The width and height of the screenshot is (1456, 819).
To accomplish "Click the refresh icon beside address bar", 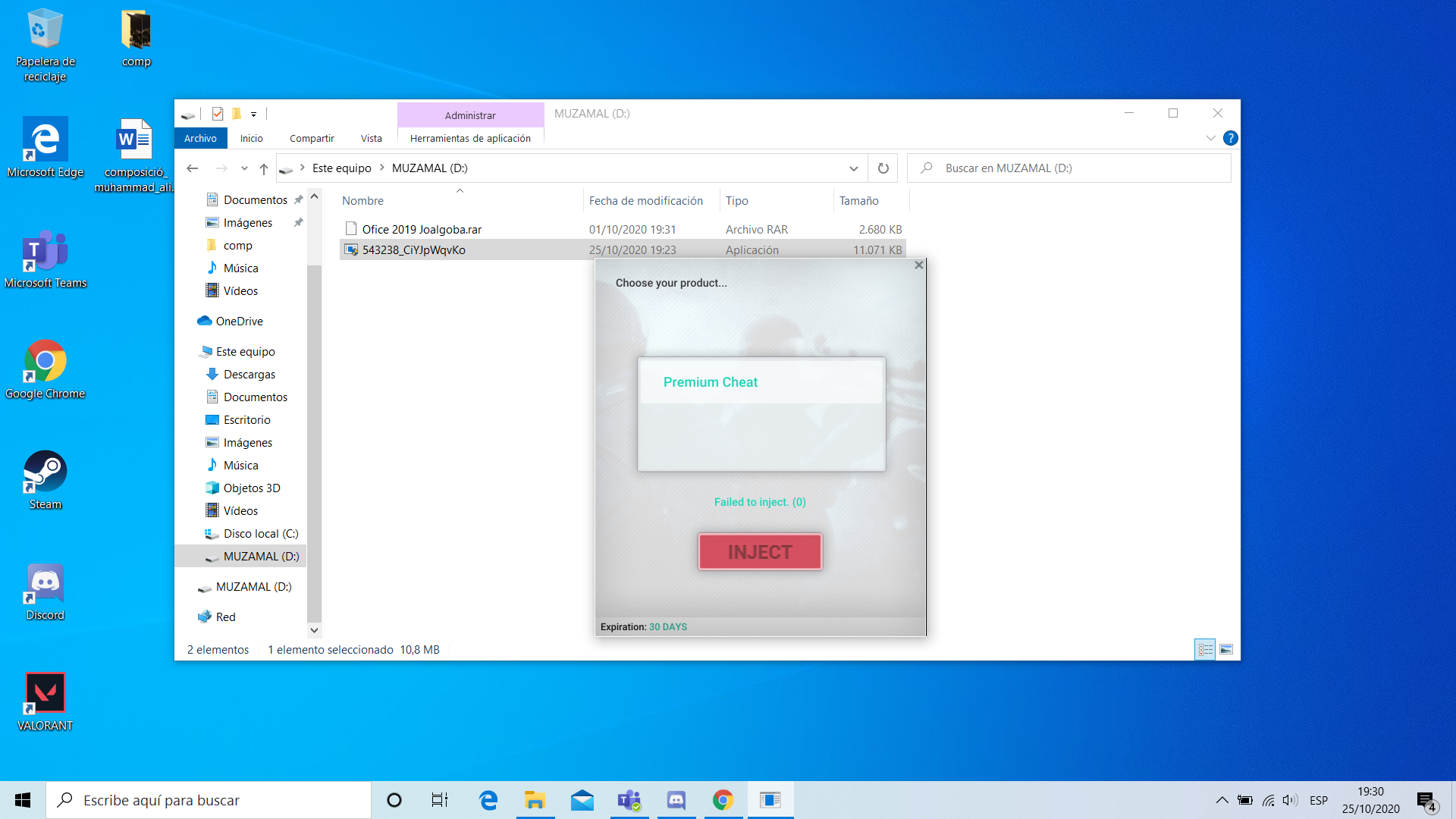I will tap(883, 168).
